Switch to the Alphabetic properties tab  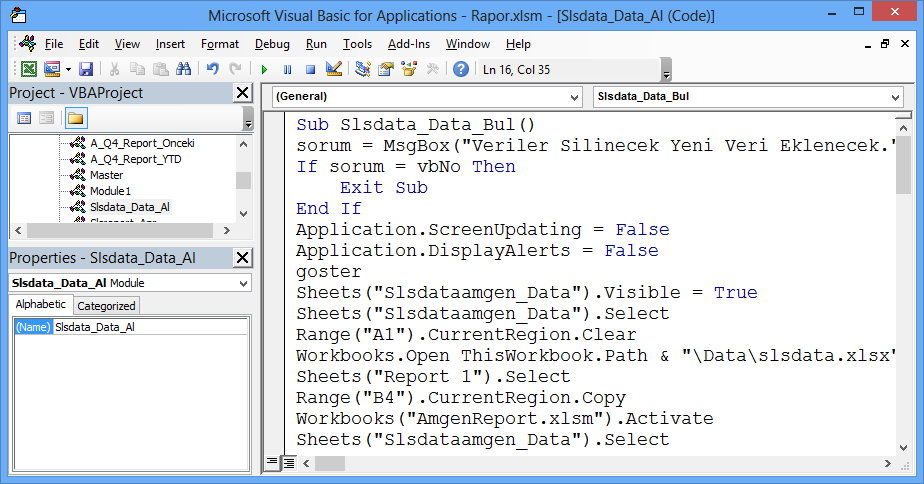tap(41, 304)
